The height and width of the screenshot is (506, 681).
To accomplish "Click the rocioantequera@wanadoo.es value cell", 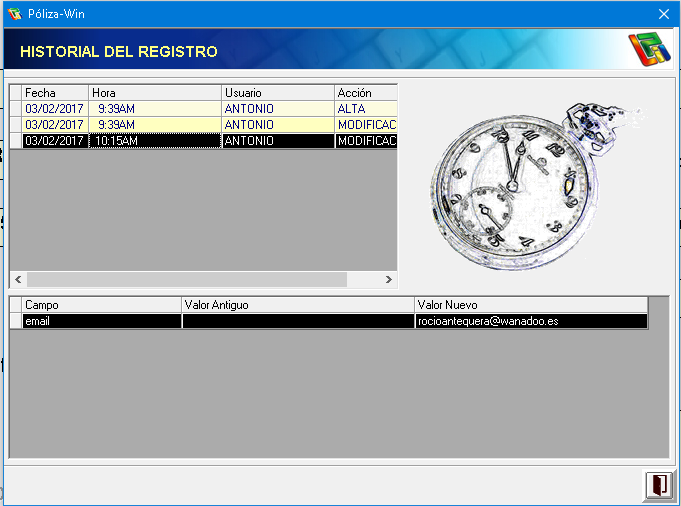I will (531, 321).
